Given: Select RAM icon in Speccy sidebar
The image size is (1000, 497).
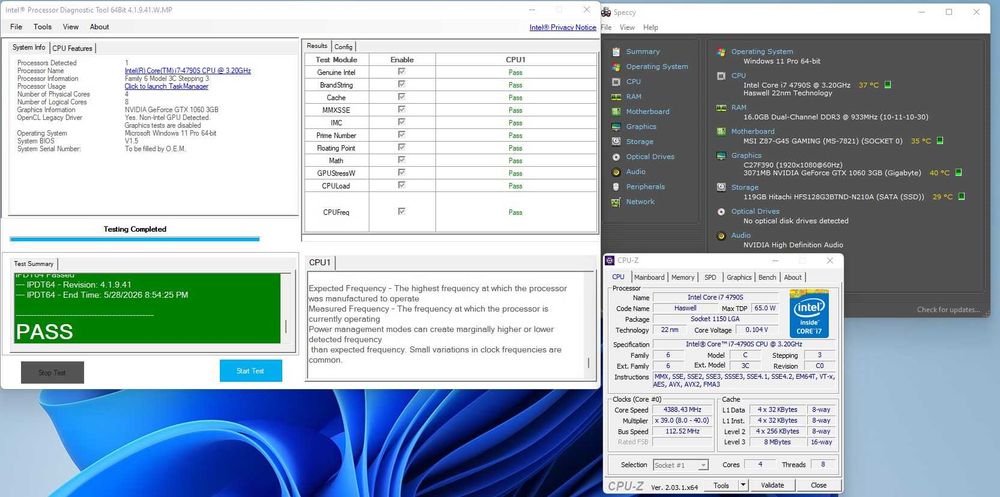Looking at the screenshot, I should coord(615,97).
